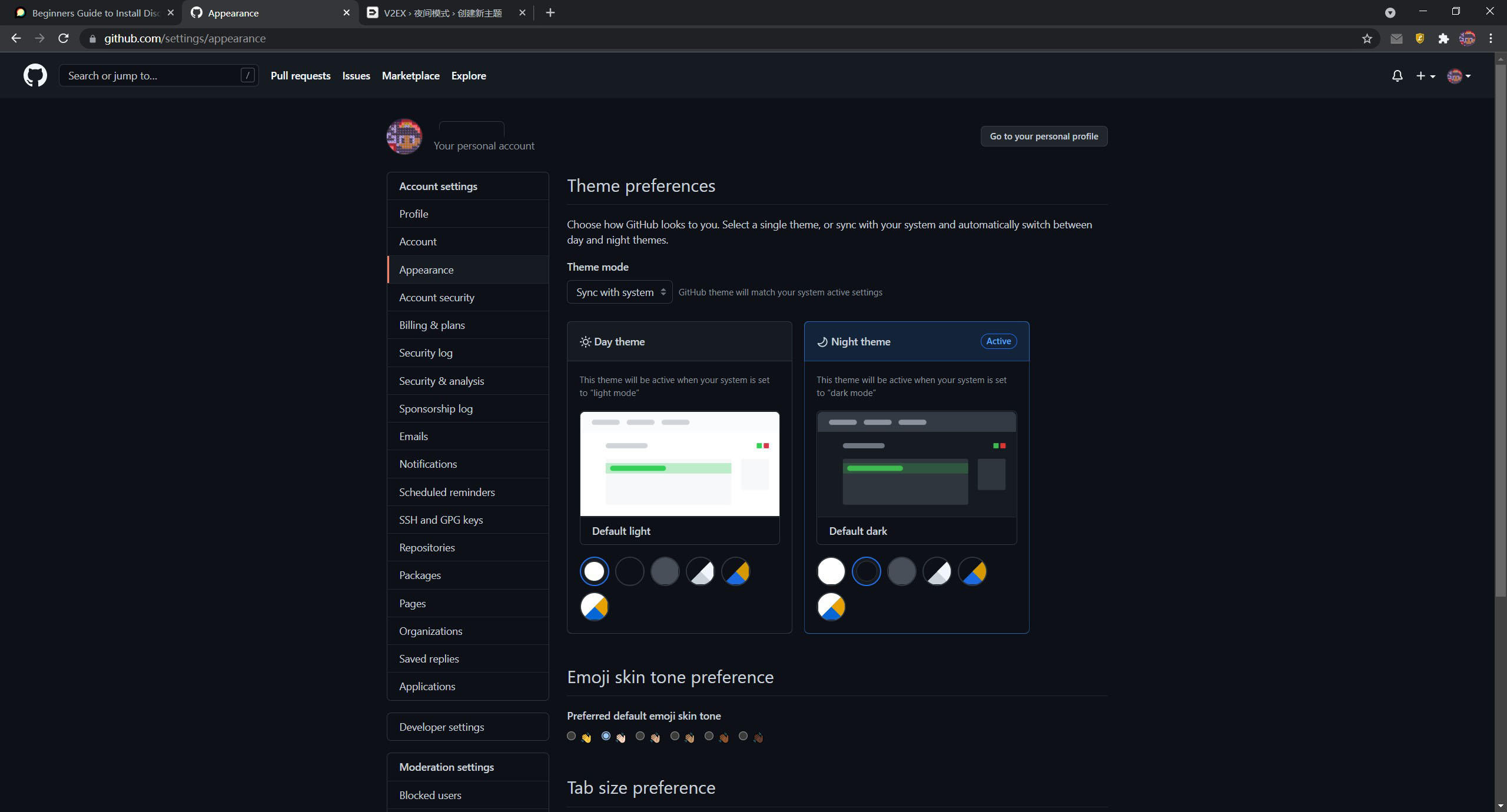Reload the page in browser toolbar
1507x812 pixels.
click(64, 39)
